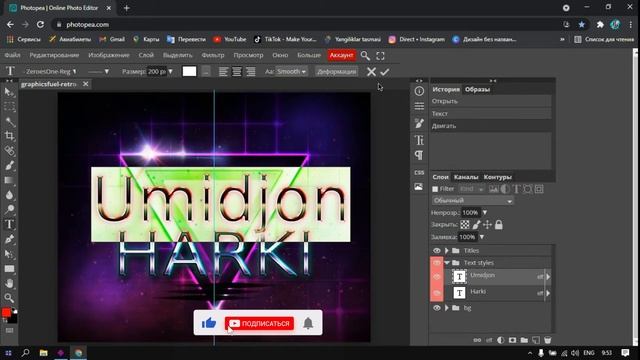Open the CSS panel icon
The height and width of the screenshot is (360, 640).
419,173
